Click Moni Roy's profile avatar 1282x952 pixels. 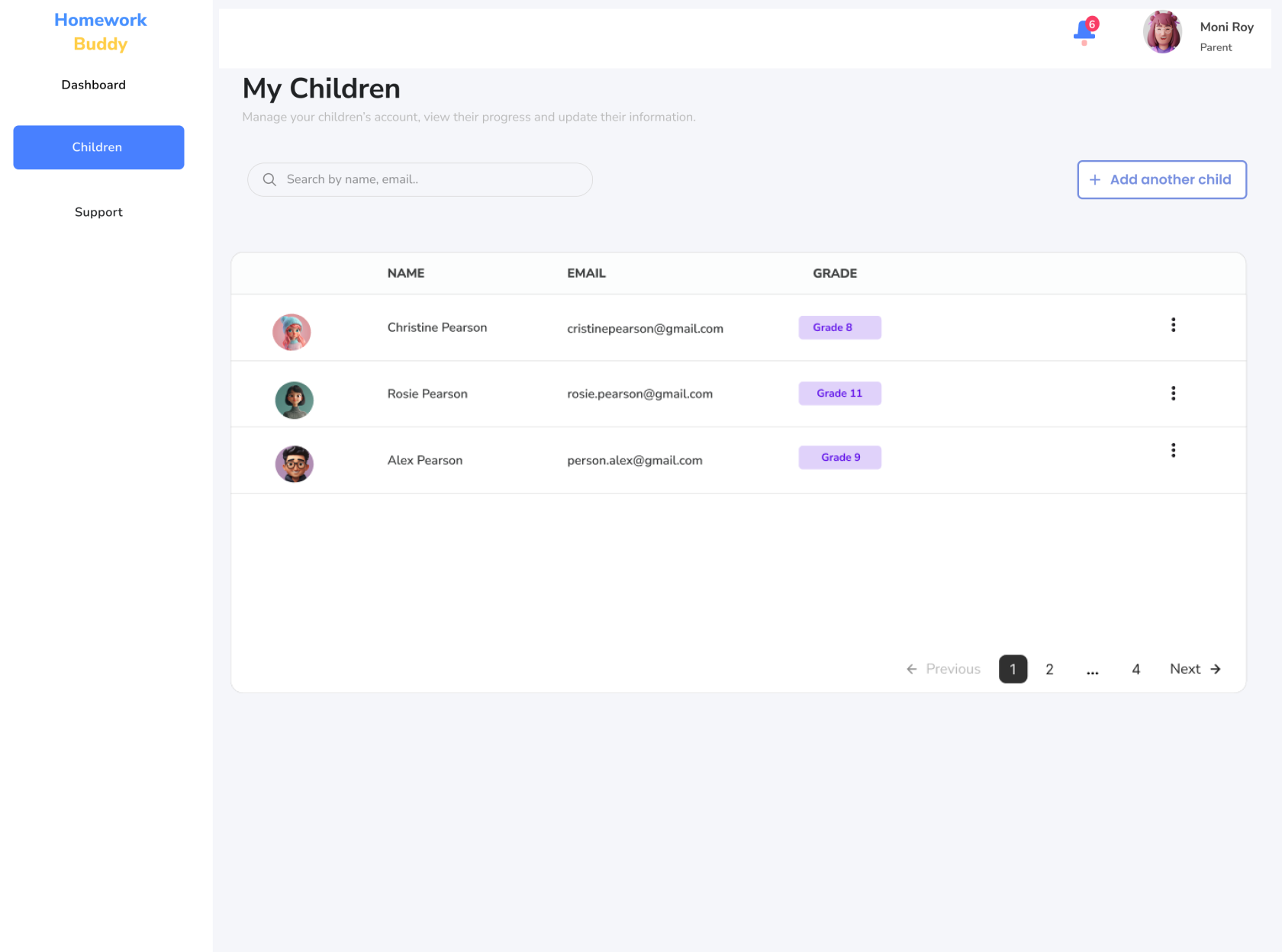1162,32
